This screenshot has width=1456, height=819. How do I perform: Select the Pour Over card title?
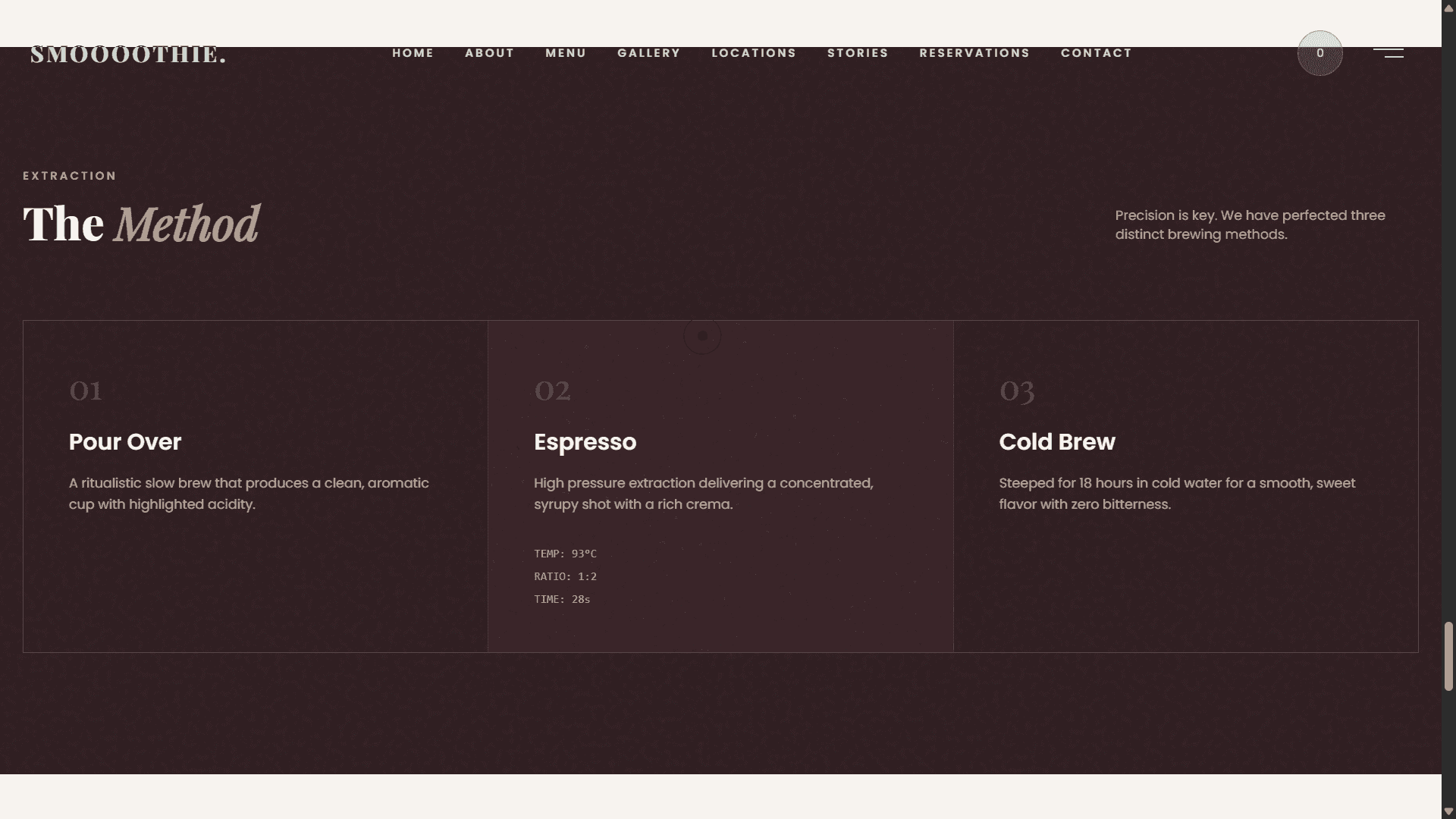[125, 441]
